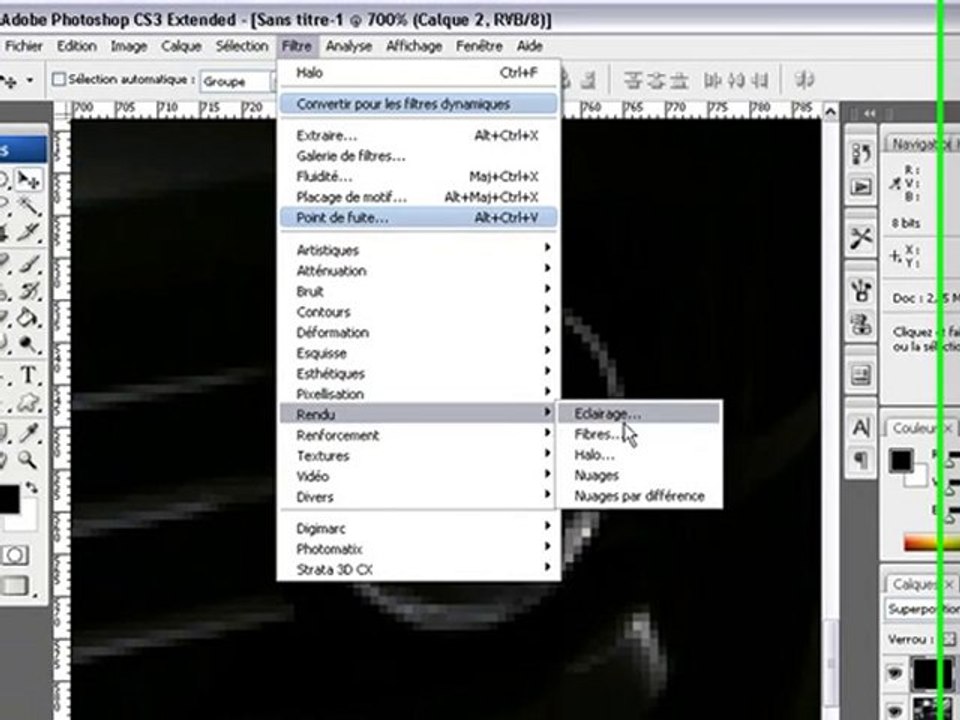Expand the Déformation filter submenu

(419, 332)
